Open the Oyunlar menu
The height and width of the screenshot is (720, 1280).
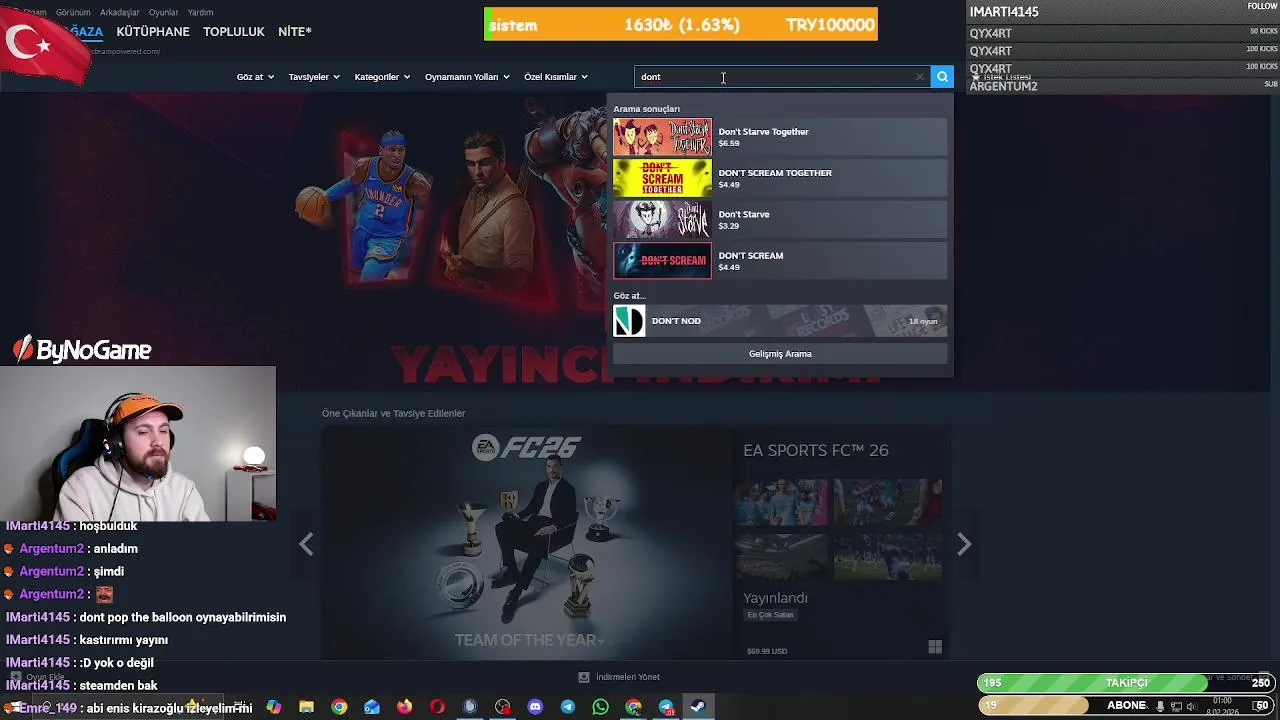point(163,12)
